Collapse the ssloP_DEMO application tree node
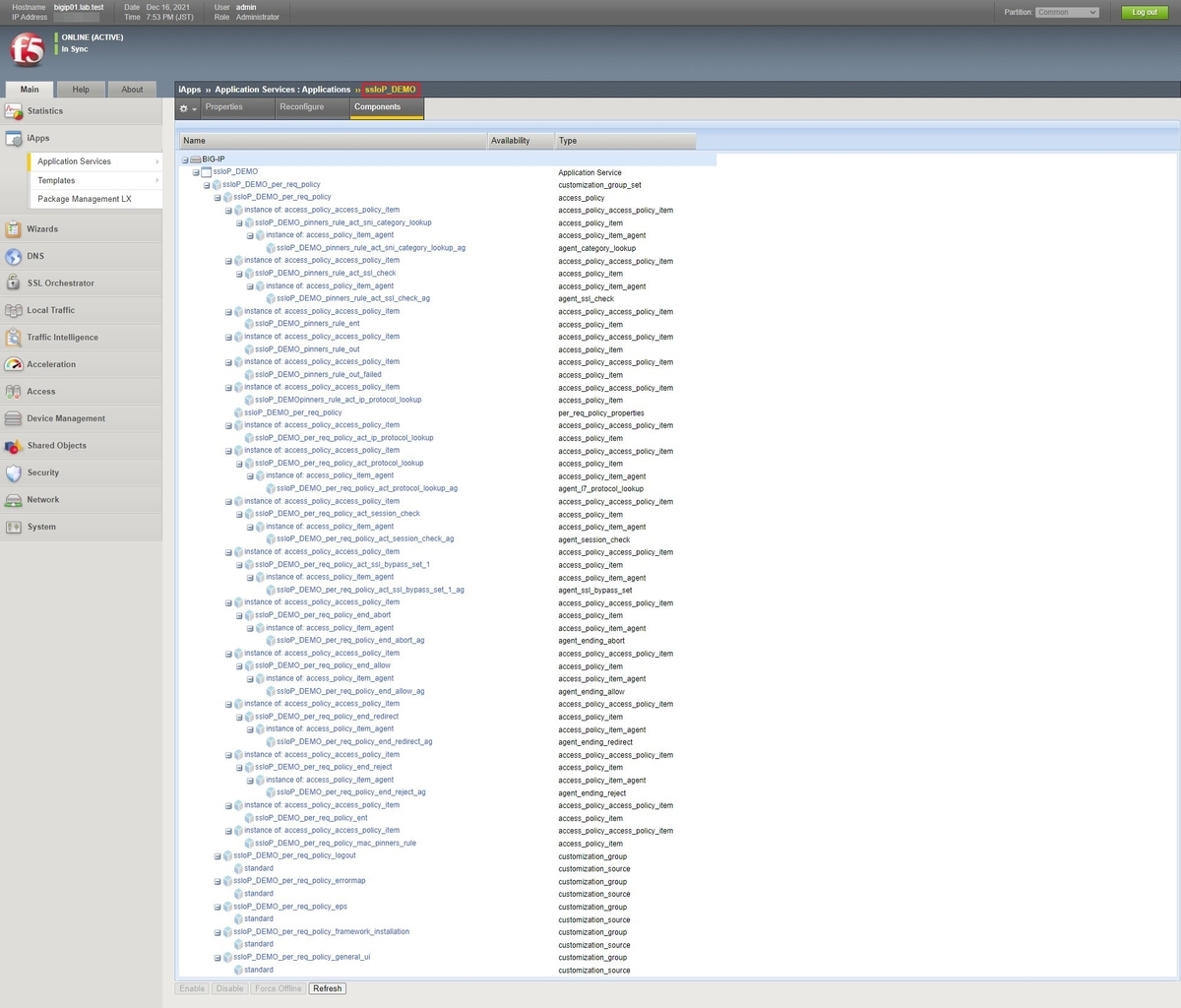Viewport: 1181px width, 1008px height. point(195,171)
